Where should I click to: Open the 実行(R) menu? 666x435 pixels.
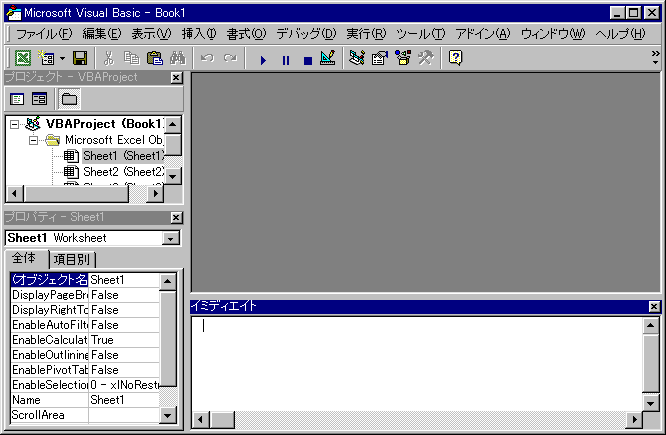click(x=366, y=34)
